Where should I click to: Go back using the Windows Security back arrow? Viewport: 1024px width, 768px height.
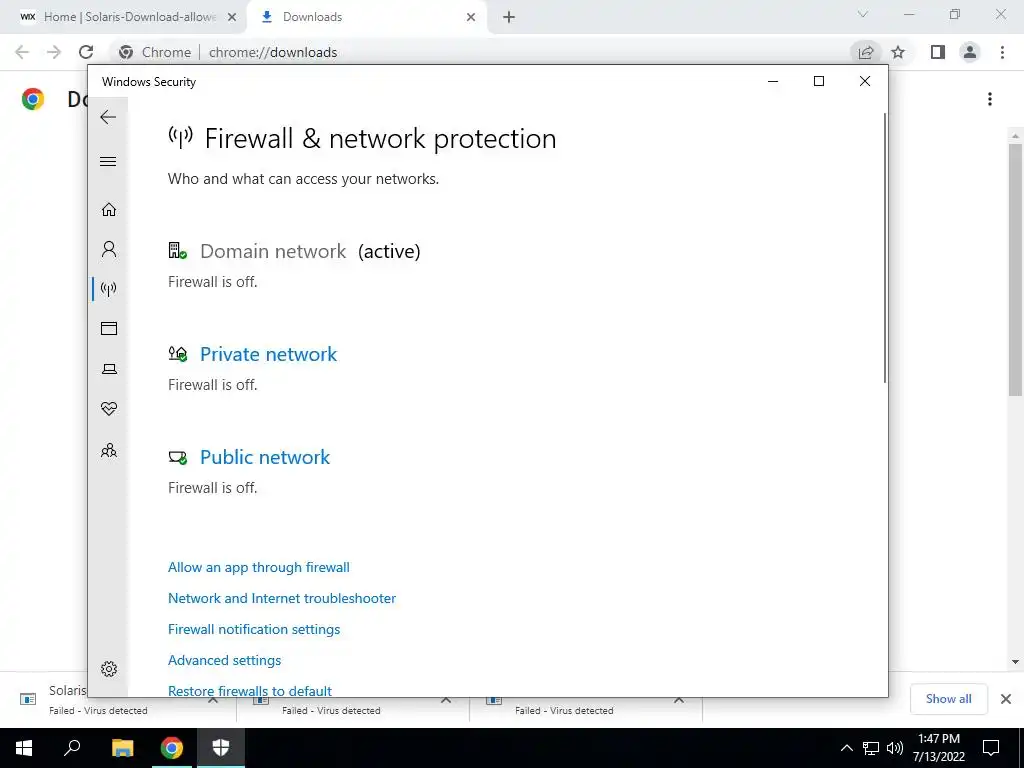108,118
